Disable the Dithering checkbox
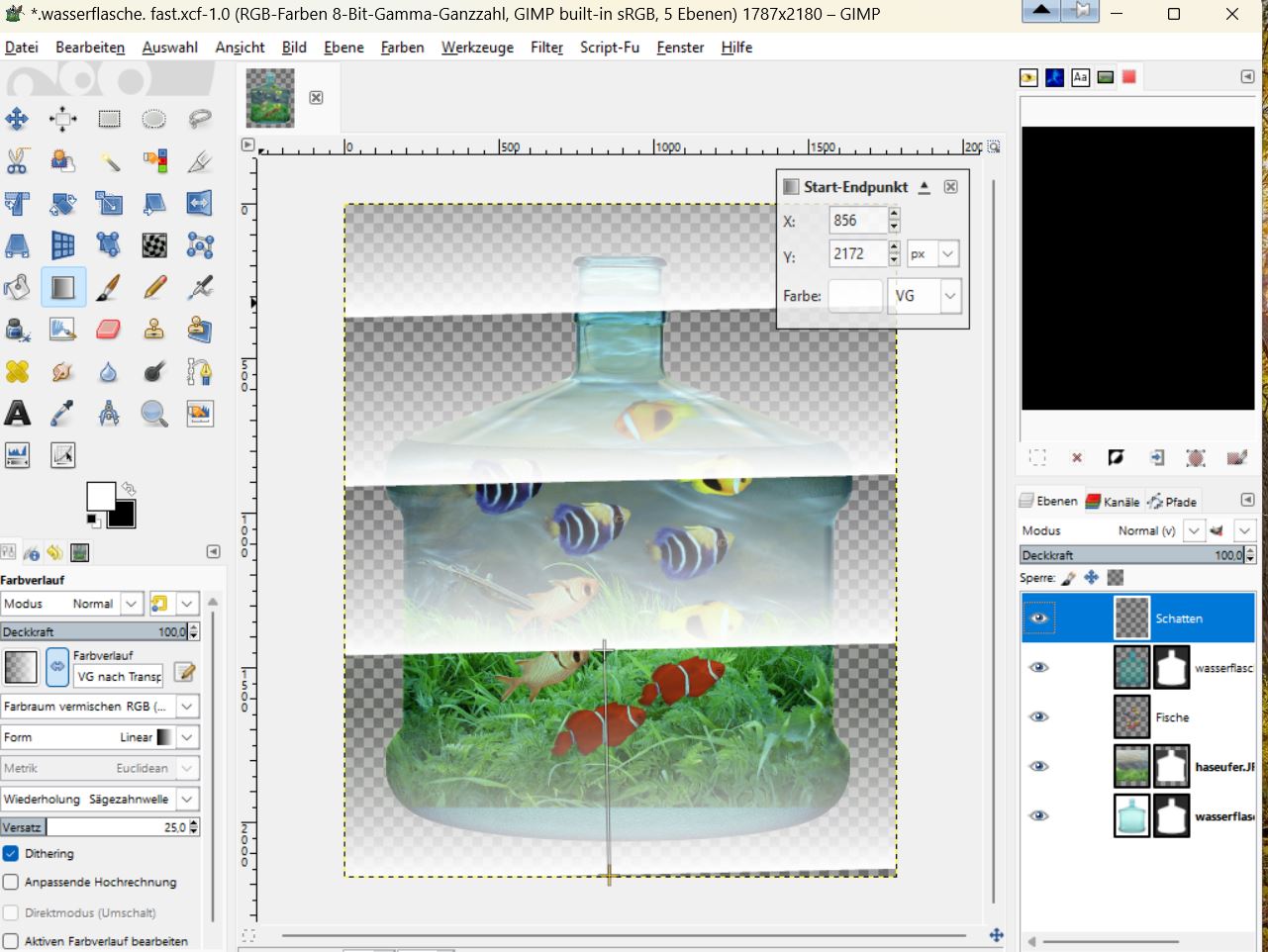This screenshot has height=952, width=1268. [11, 853]
